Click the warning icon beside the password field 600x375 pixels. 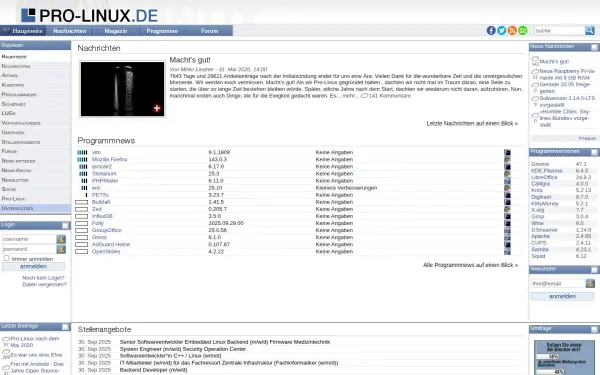click(x=61, y=249)
